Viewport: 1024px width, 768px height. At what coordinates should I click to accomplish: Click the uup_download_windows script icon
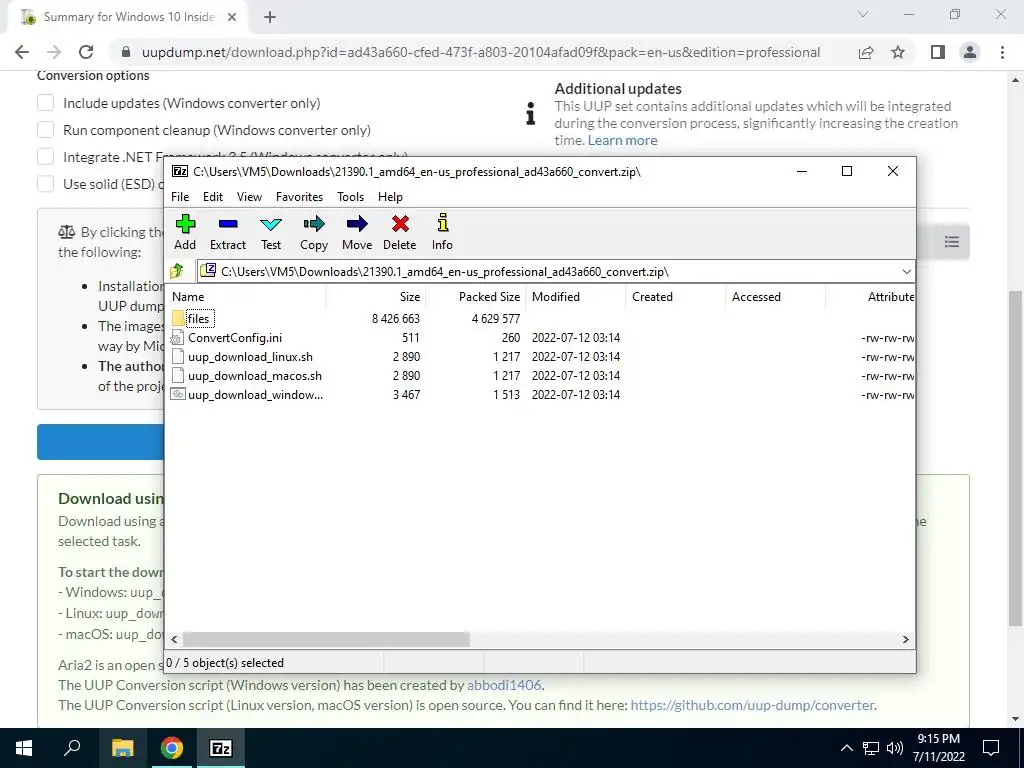pos(177,394)
